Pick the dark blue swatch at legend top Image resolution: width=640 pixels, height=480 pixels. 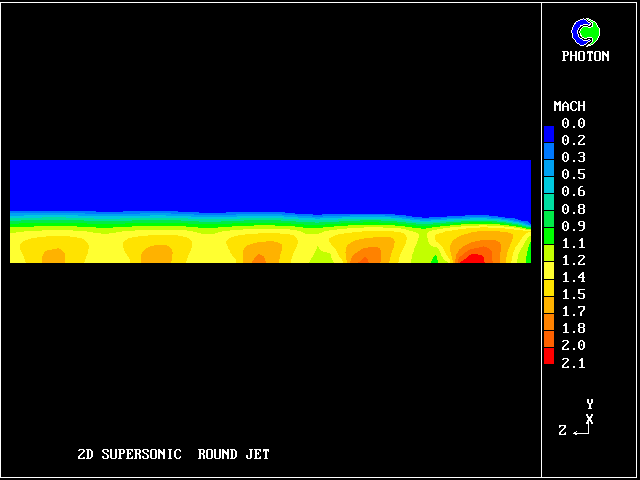(548, 132)
